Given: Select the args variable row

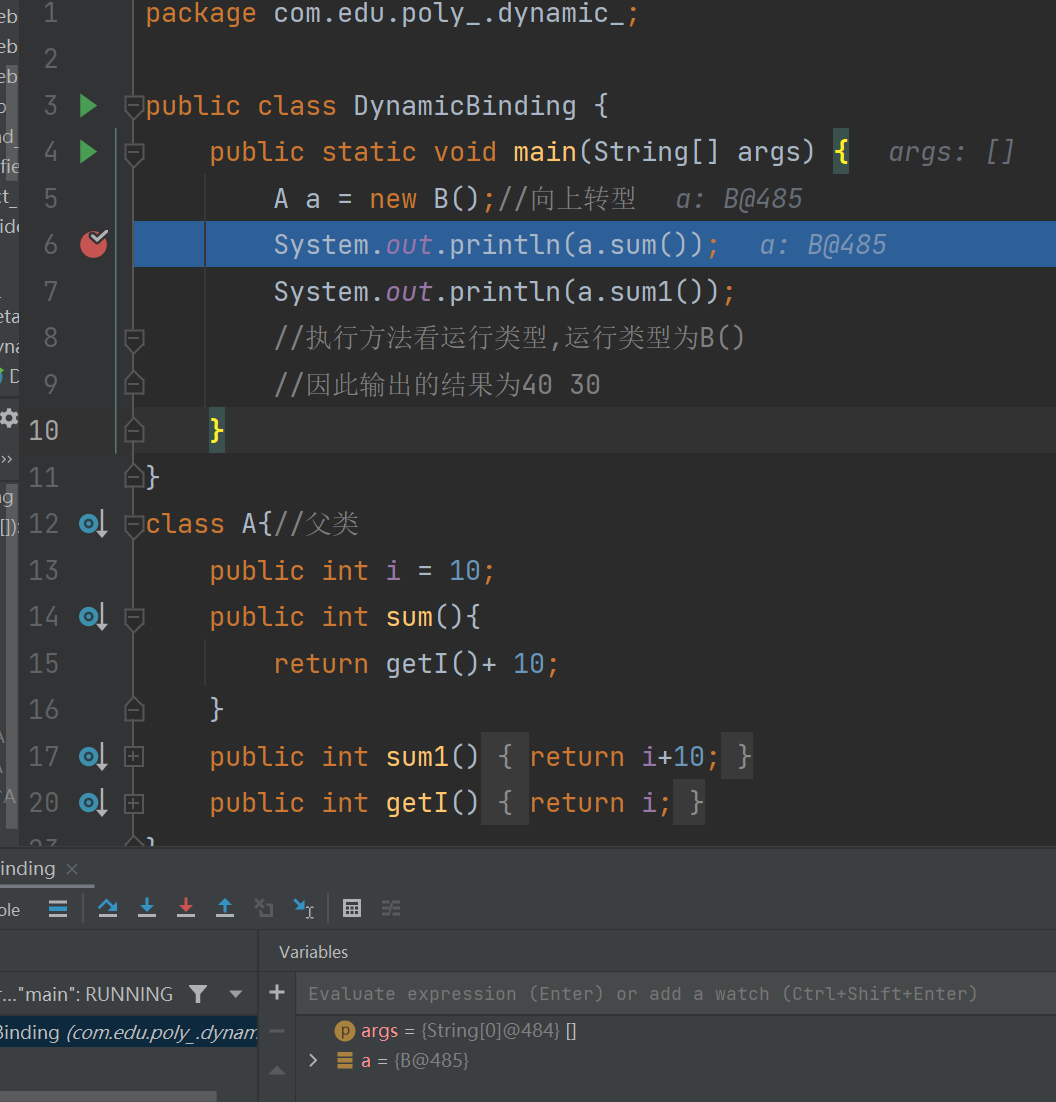Looking at the screenshot, I should coord(675,1031).
